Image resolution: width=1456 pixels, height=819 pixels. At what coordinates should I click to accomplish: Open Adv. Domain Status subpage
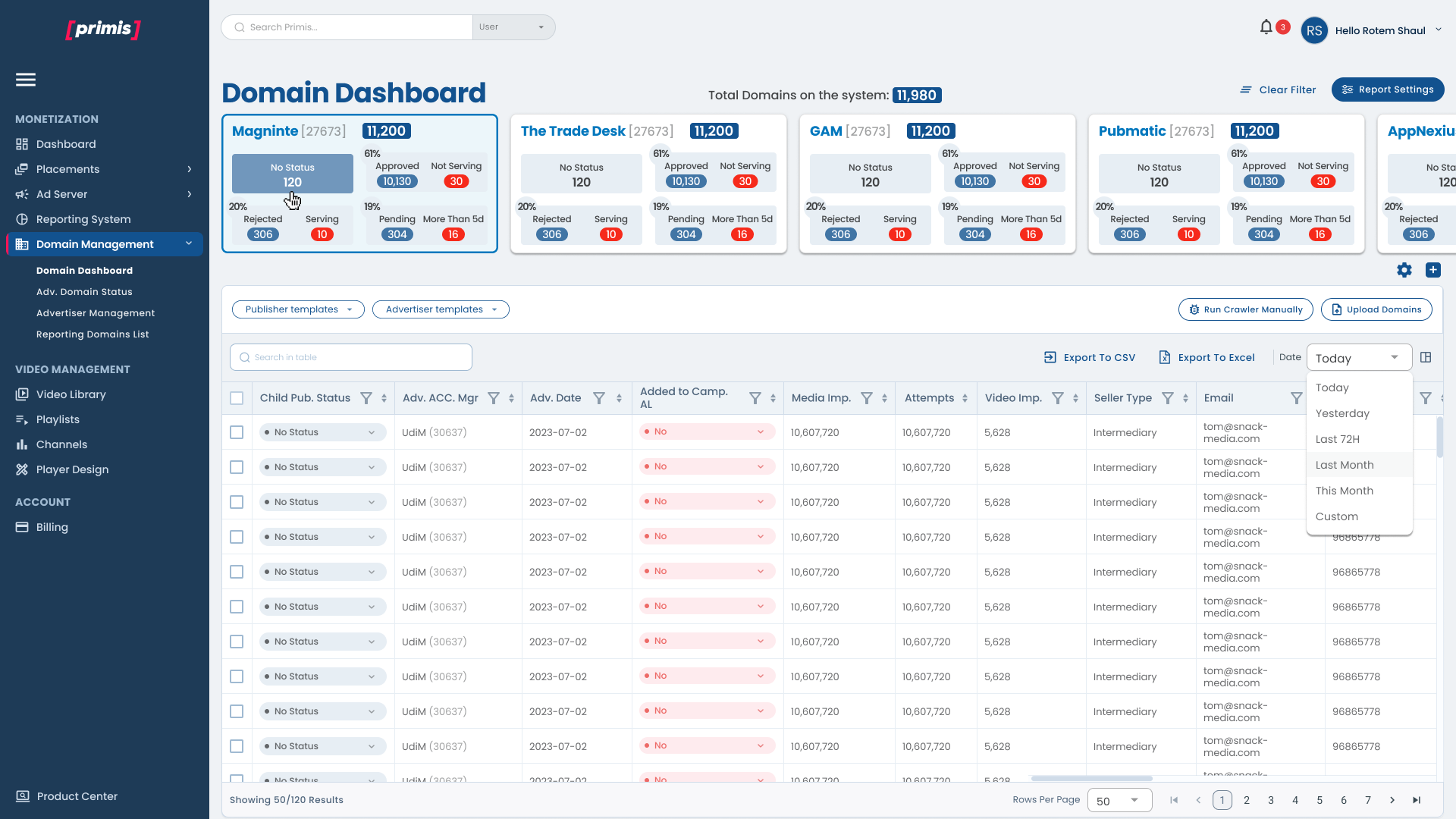(84, 292)
